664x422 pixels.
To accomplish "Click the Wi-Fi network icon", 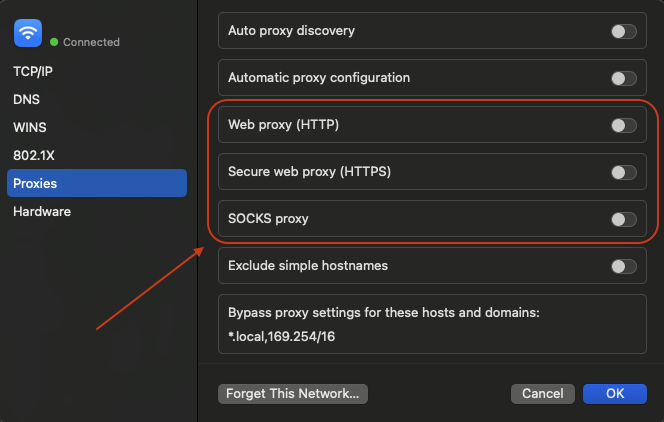I will (x=27, y=33).
